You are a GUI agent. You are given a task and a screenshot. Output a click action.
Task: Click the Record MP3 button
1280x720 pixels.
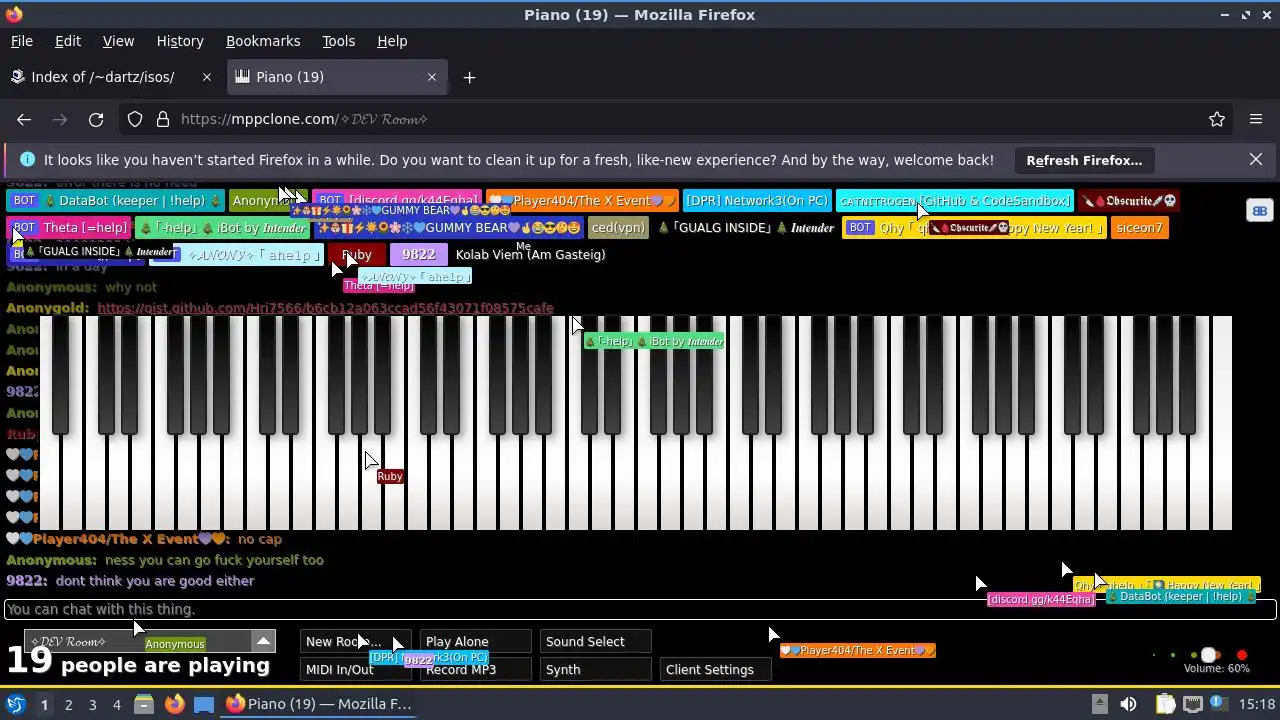[475, 670]
